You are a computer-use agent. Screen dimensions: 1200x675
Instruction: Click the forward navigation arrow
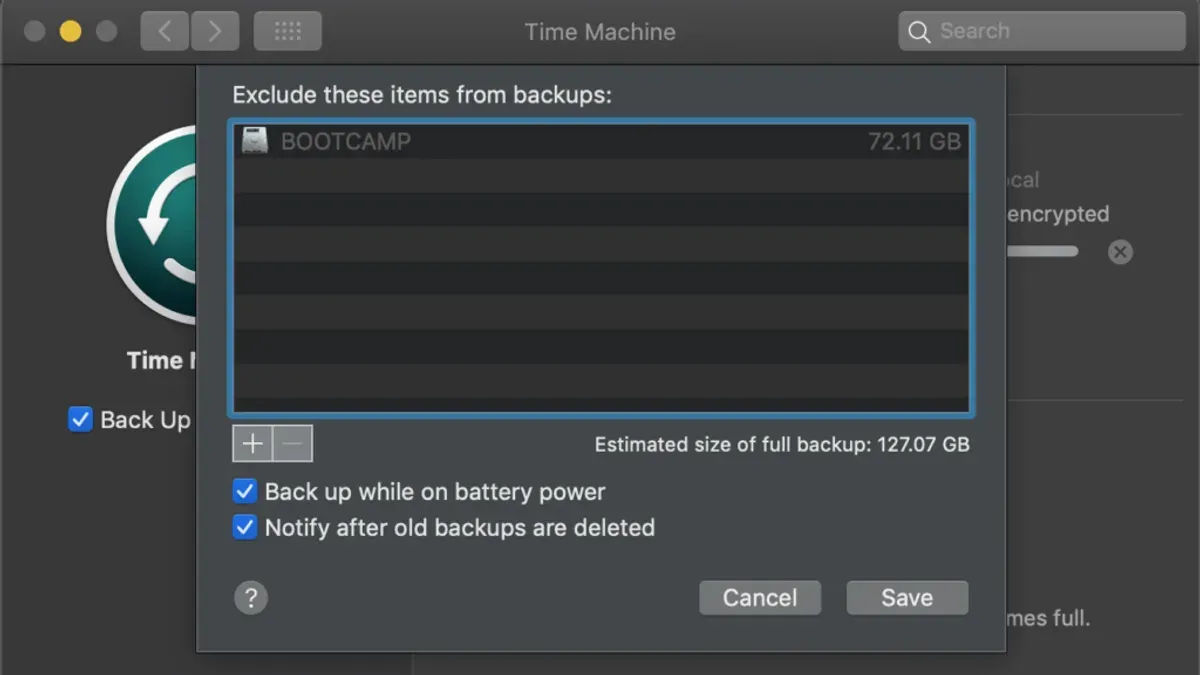[214, 31]
